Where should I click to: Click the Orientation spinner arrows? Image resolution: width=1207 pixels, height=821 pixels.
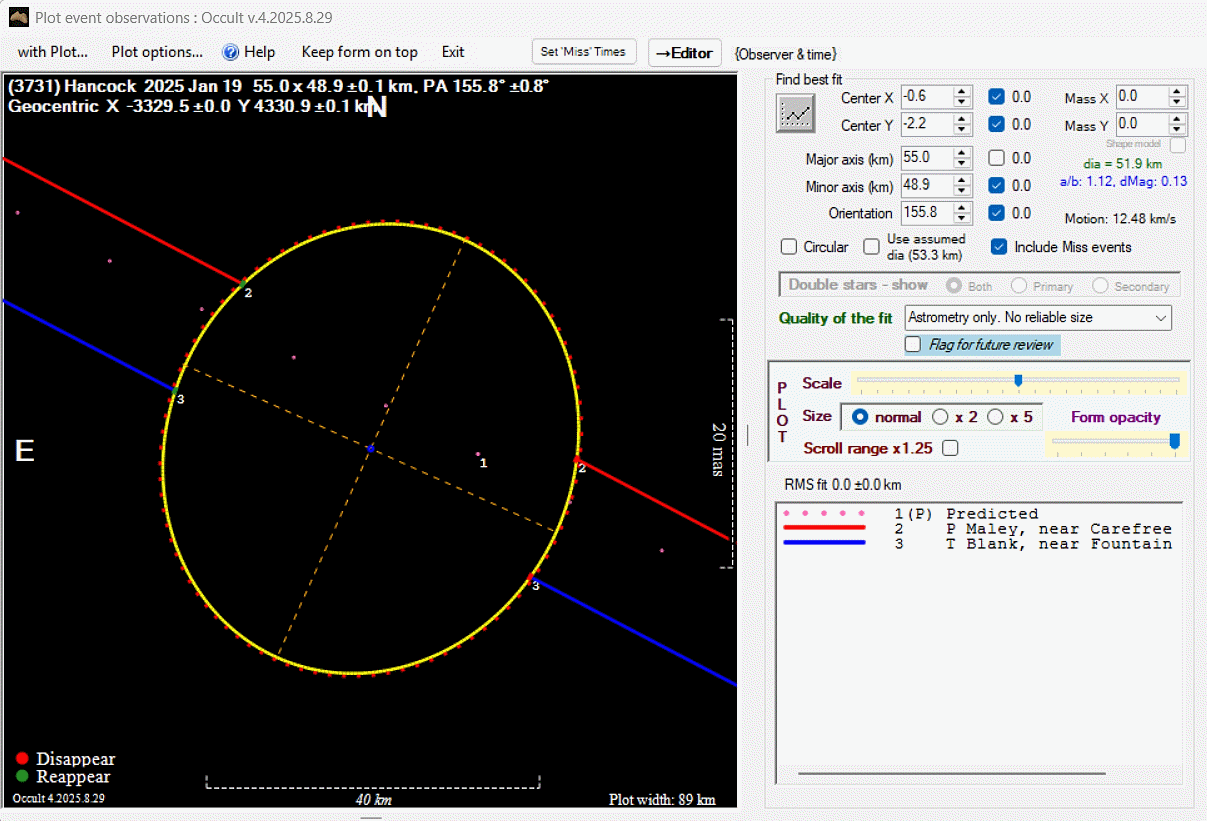point(962,213)
